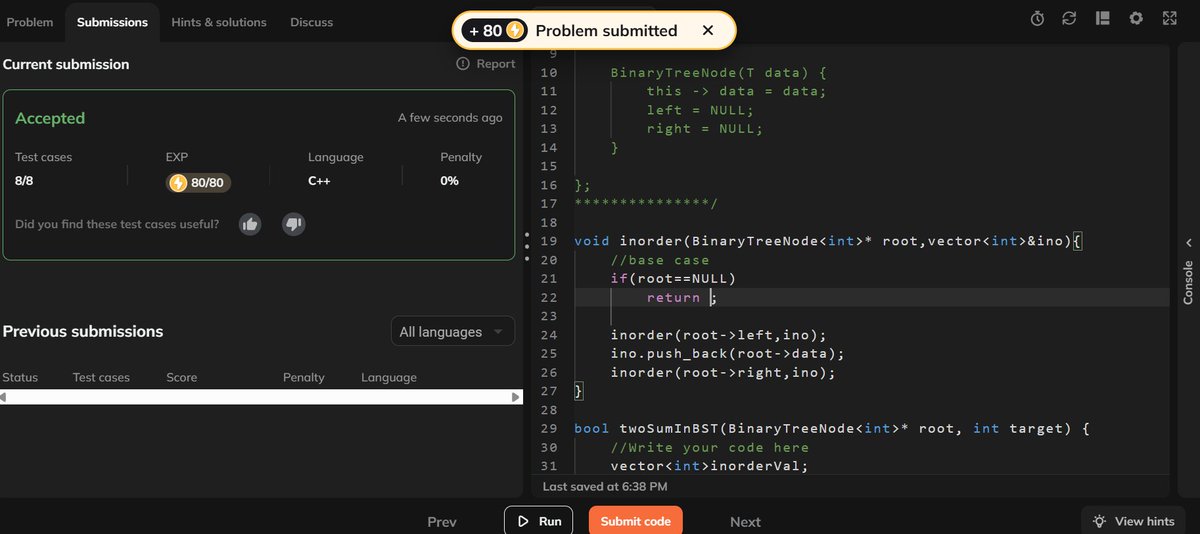This screenshot has height=534, width=1200.
Task: Click the Report link
Action: [x=486, y=63]
